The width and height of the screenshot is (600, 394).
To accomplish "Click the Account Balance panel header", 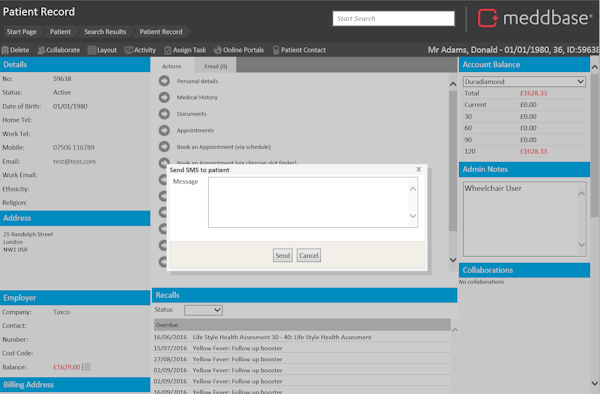I will 524,65.
